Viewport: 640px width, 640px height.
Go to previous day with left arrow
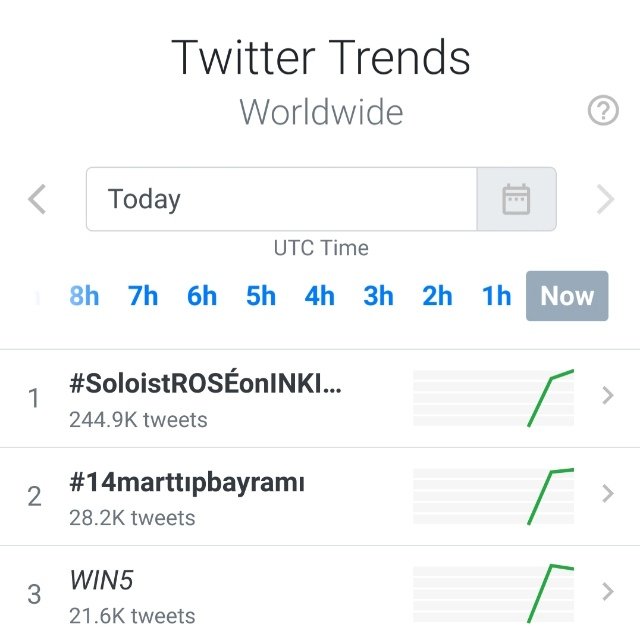pyautogui.click(x=37, y=199)
